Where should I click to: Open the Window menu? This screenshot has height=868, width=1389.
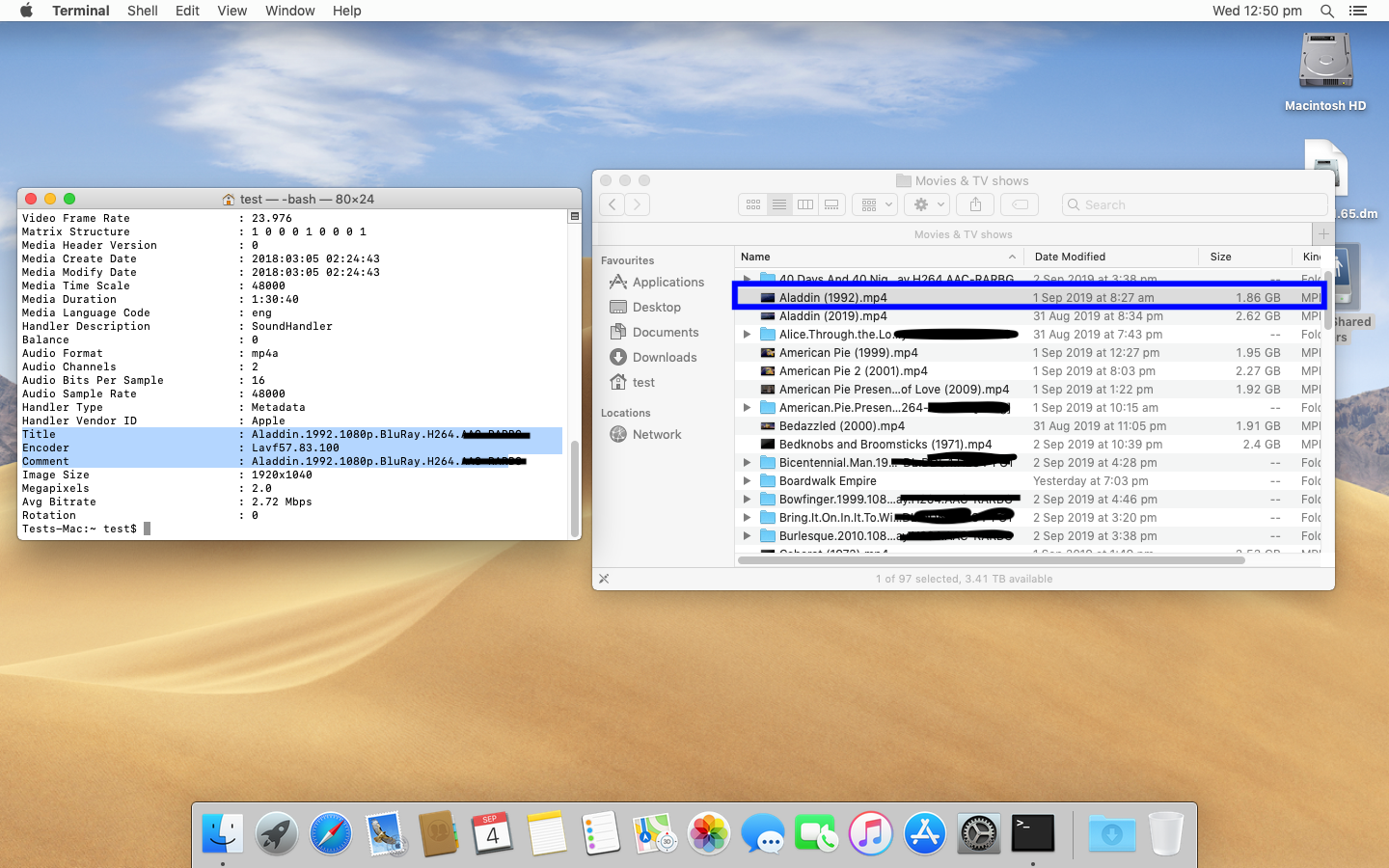(289, 11)
